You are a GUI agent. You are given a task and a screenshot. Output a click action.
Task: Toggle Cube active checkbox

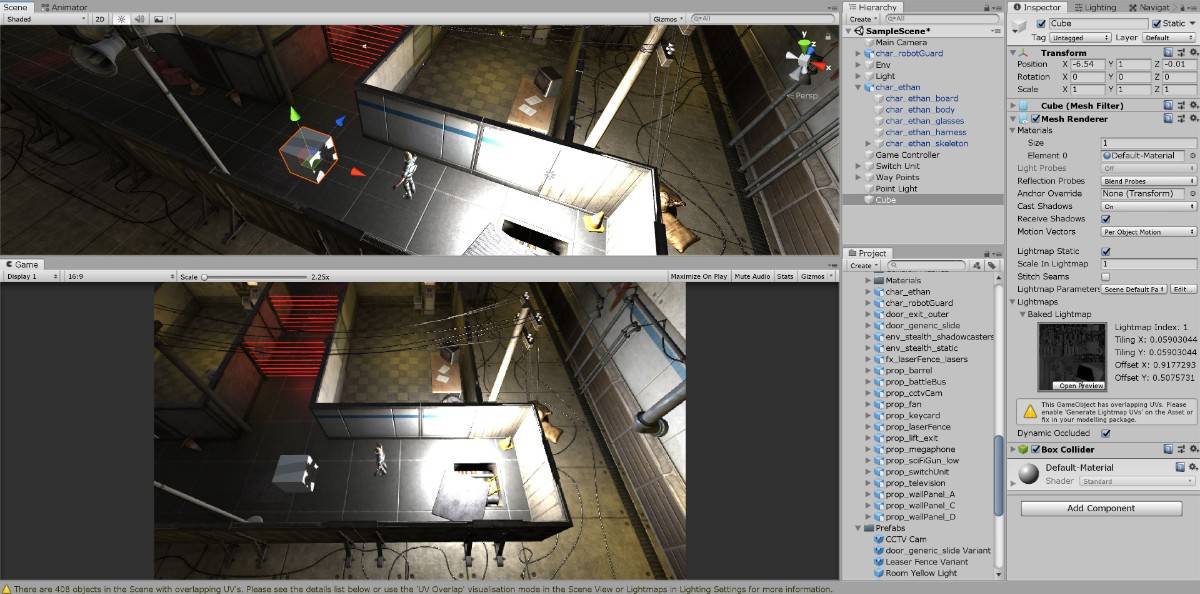[1042, 24]
